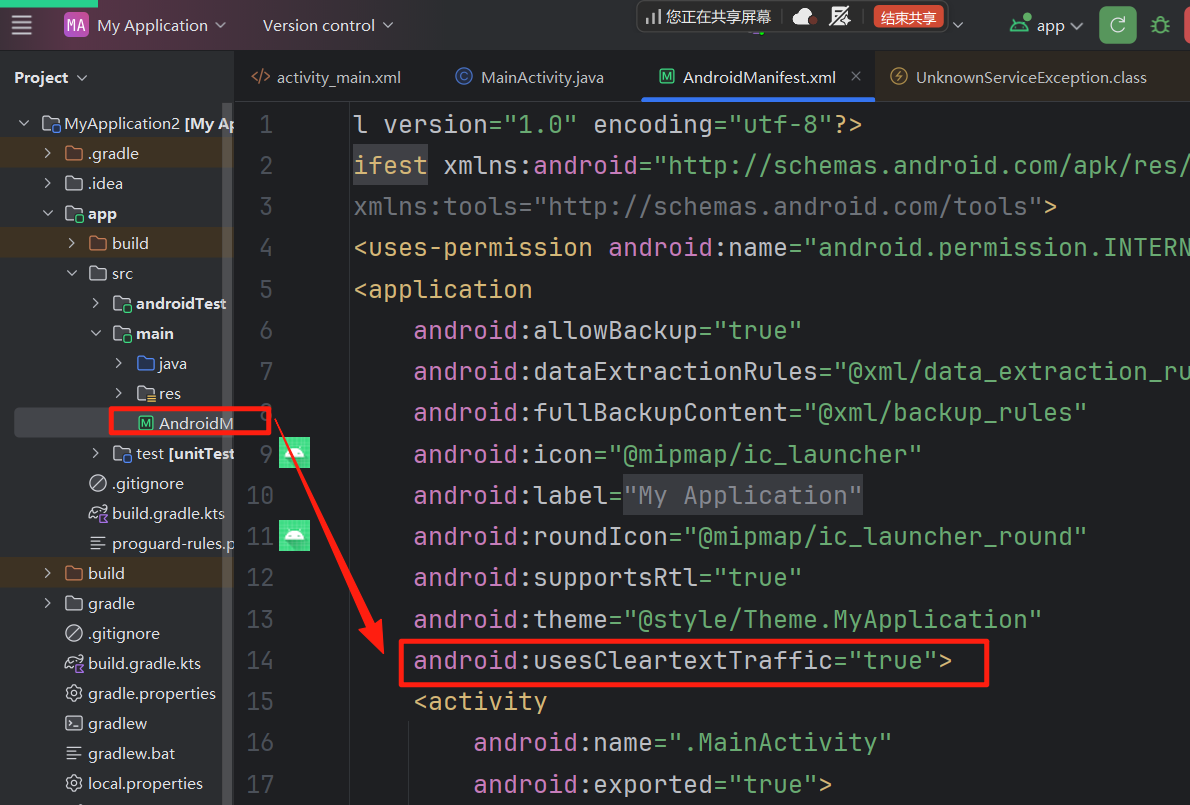Select the root-level build folder
The image size is (1190, 805).
click(95, 573)
